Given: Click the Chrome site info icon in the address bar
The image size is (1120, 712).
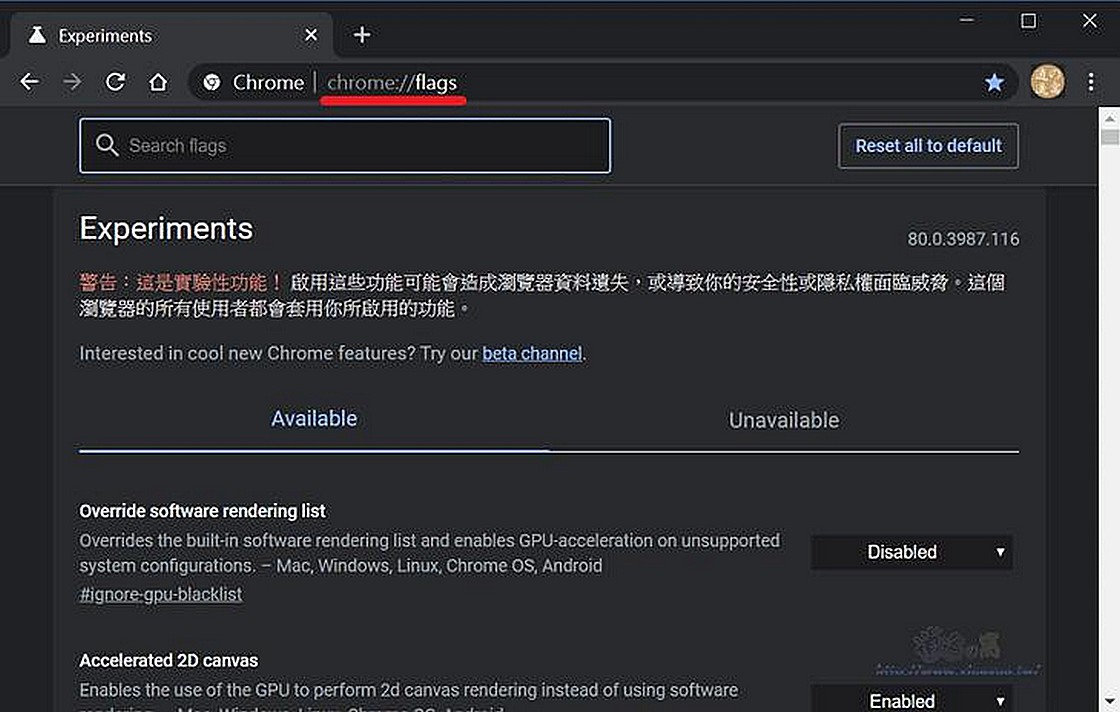Looking at the screenshot, I should point(211,83).
